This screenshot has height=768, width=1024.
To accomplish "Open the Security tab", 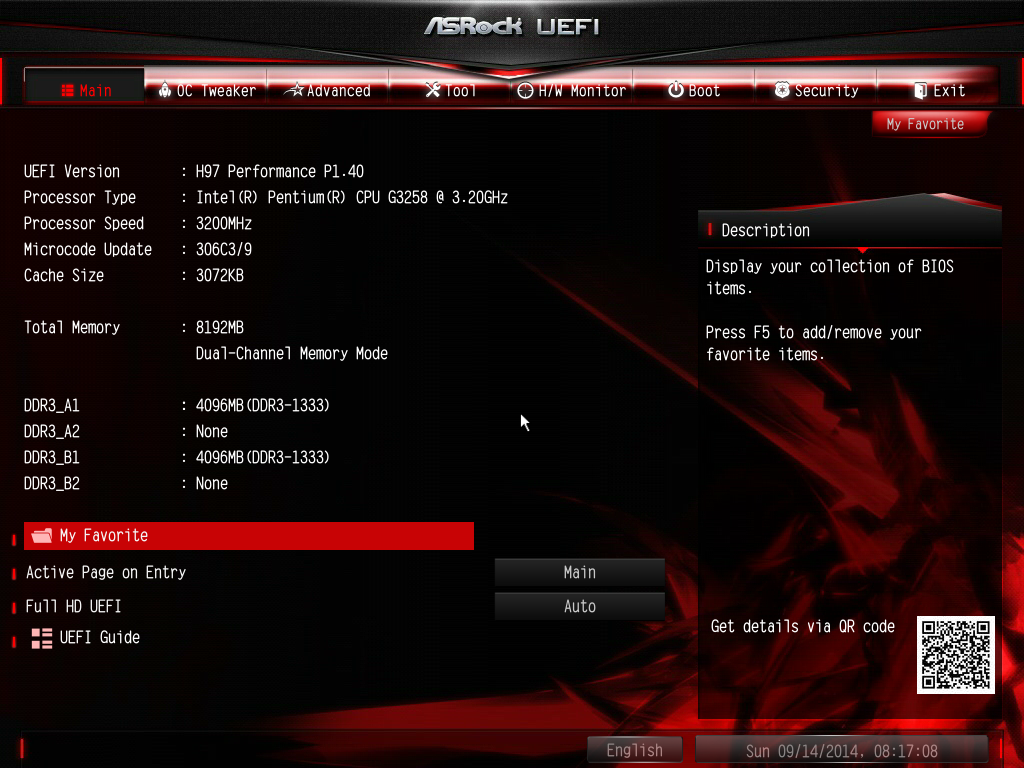I will coord(816,86).
